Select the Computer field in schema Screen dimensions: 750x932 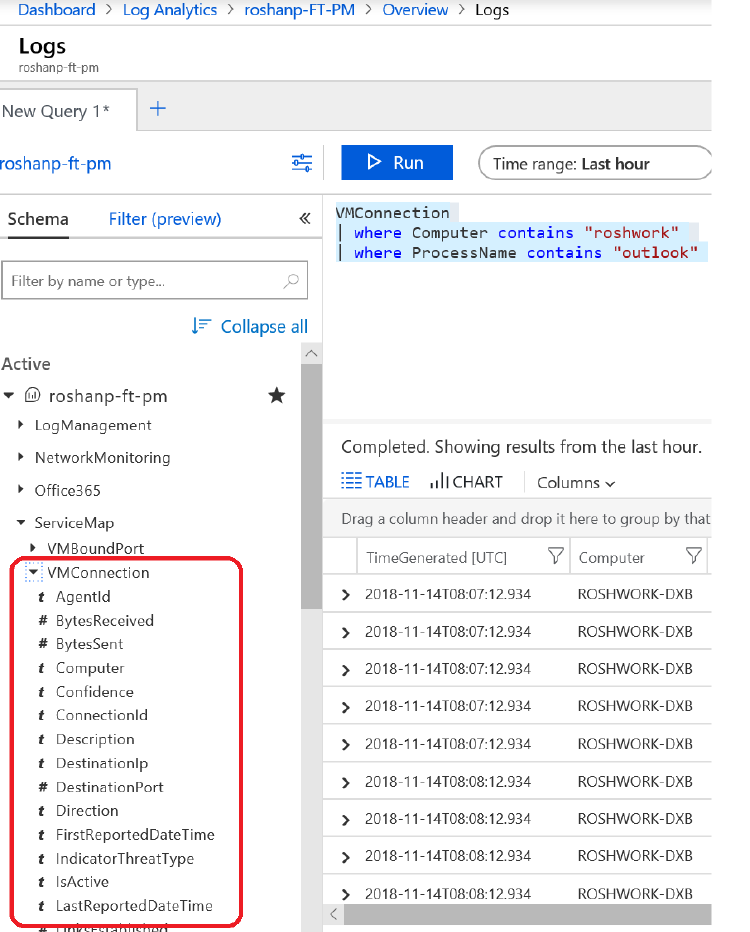click(x=90, y=668)
